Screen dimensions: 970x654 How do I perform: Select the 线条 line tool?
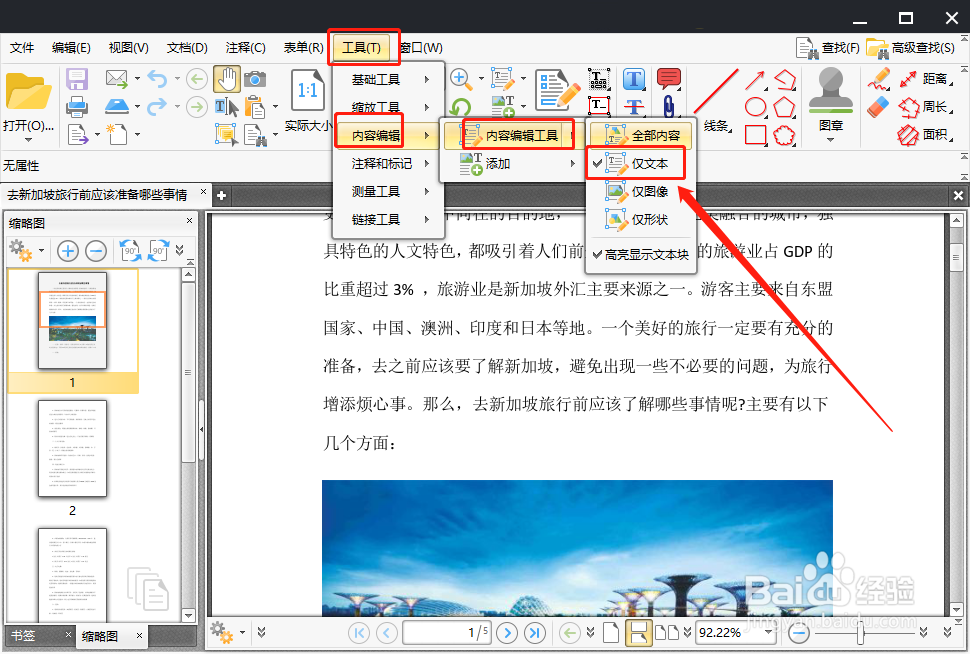pos(716,99)
